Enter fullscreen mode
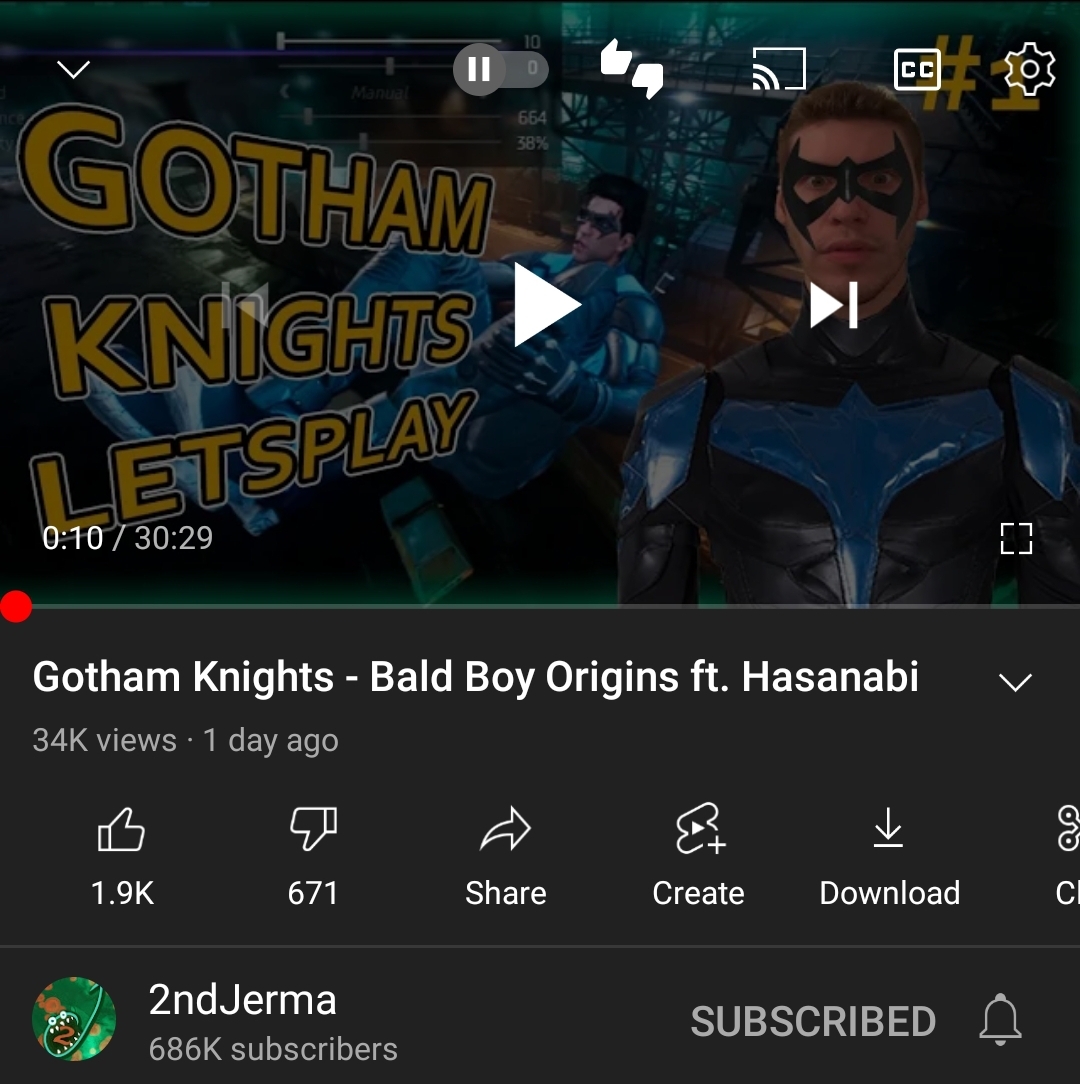This screenshot has width=1080, height=1084. pyautogui.click(x=1016, y=538)
